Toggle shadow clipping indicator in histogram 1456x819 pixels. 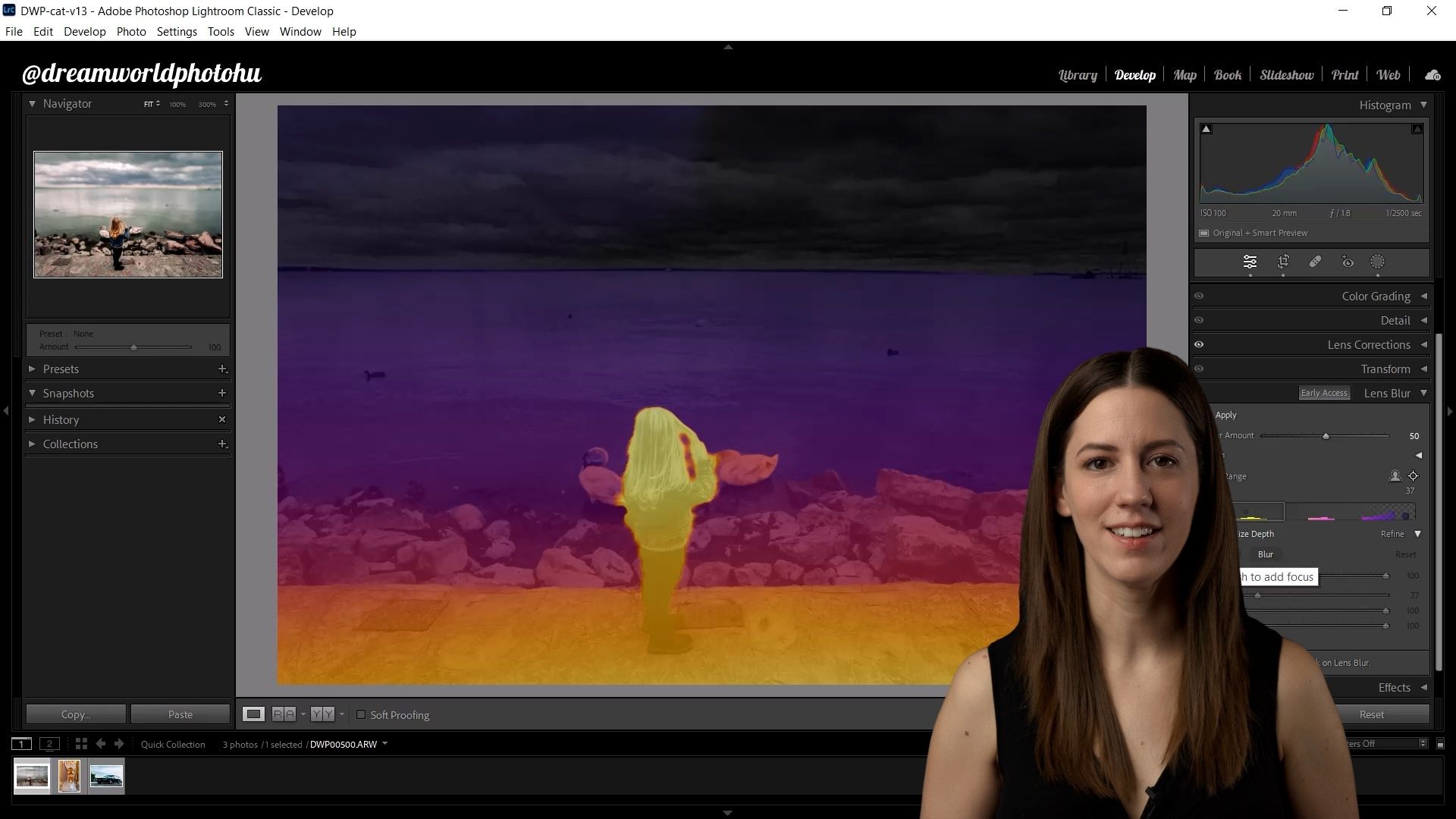coord(1207,129)
